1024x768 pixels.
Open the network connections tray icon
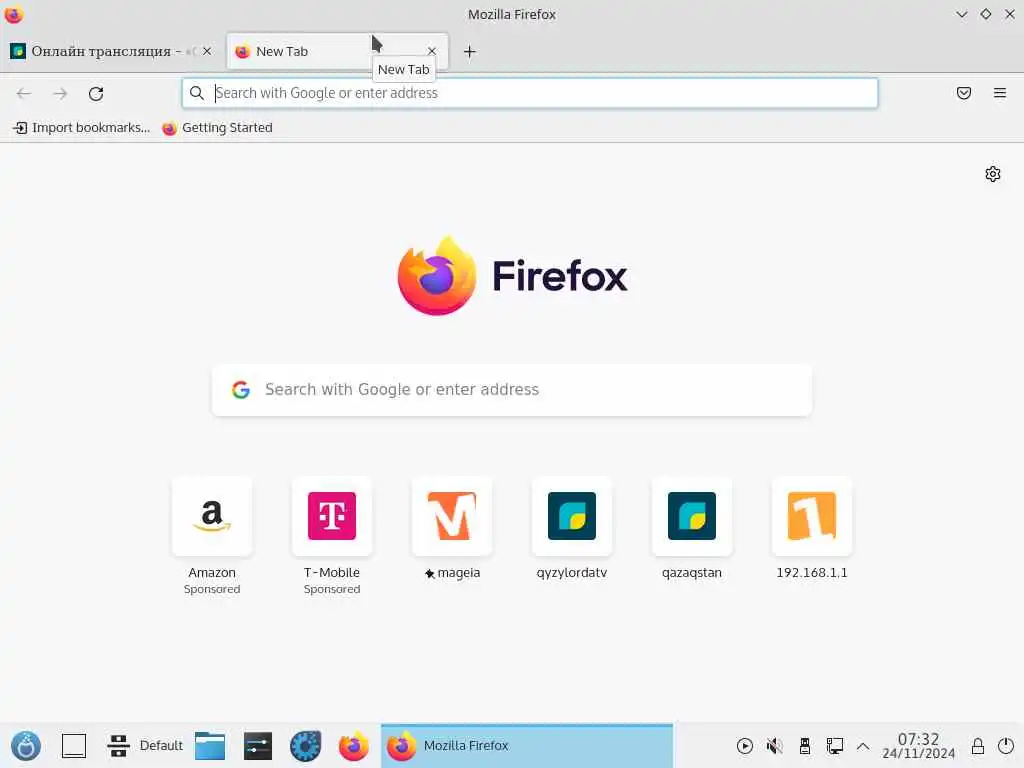(835, 746)
